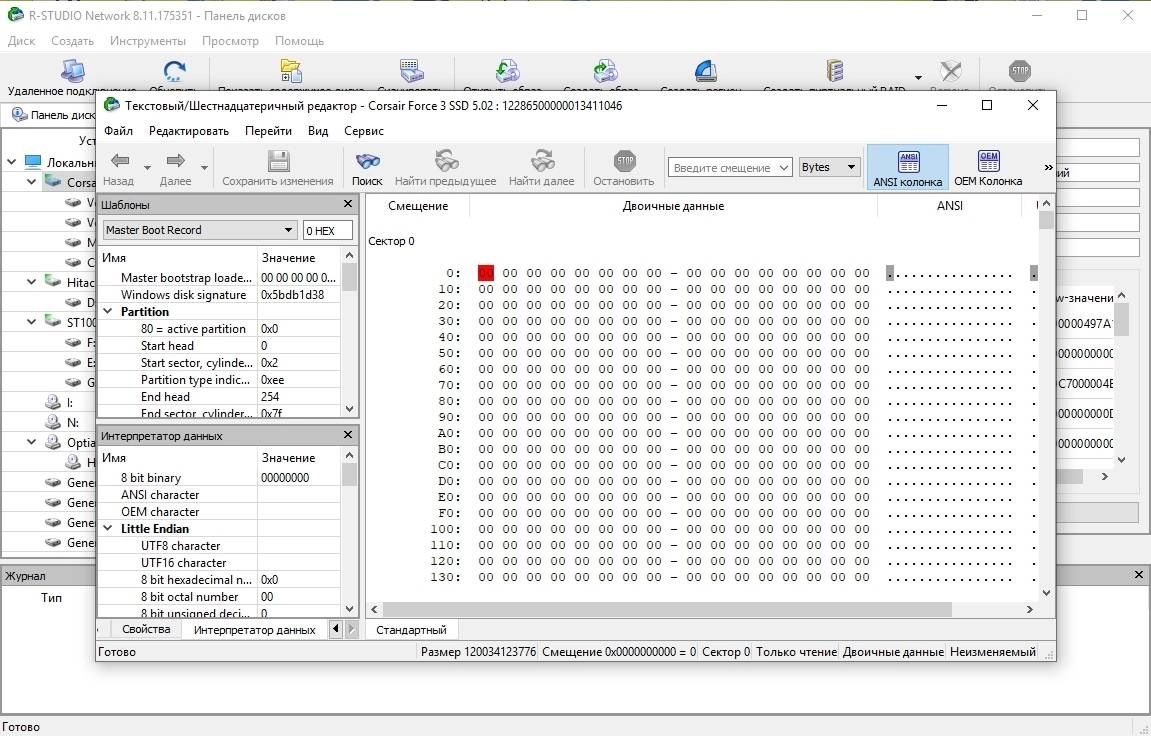
Task: Click the Scan icon in main toolbar
Action: click(411, 71)
